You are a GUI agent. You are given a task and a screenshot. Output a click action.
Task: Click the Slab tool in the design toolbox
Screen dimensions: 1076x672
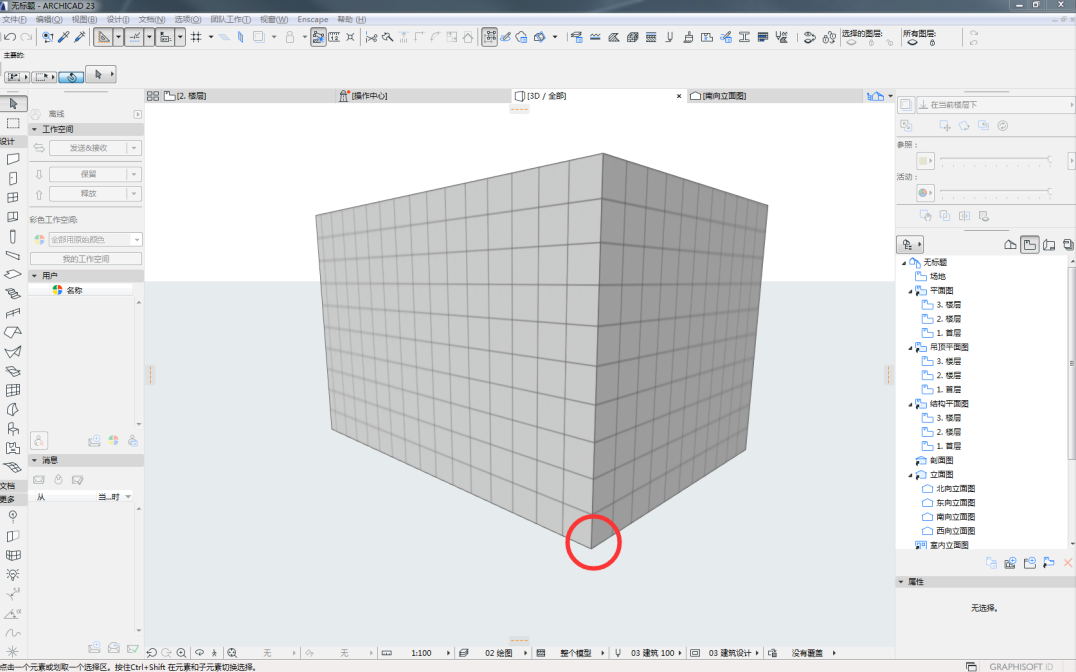click(x=12, y=275)
